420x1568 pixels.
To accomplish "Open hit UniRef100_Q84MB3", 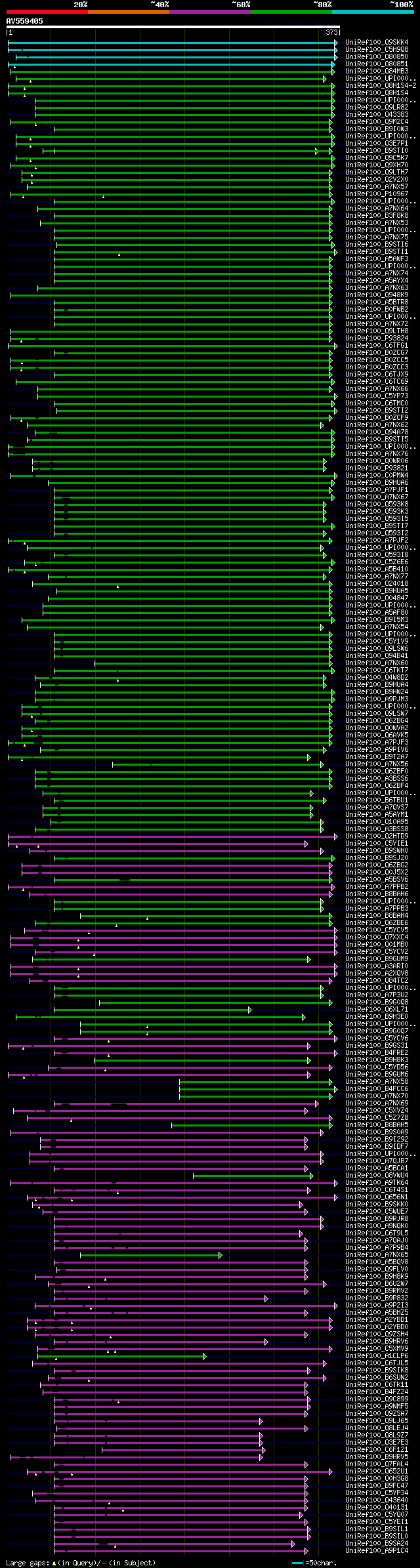I will tap(377, 72).
